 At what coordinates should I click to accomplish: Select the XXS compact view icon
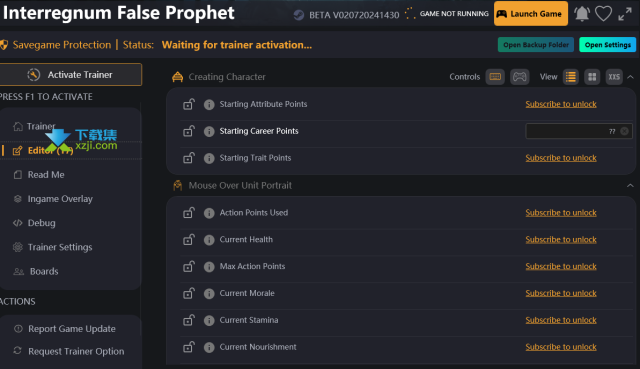point(614,77)
